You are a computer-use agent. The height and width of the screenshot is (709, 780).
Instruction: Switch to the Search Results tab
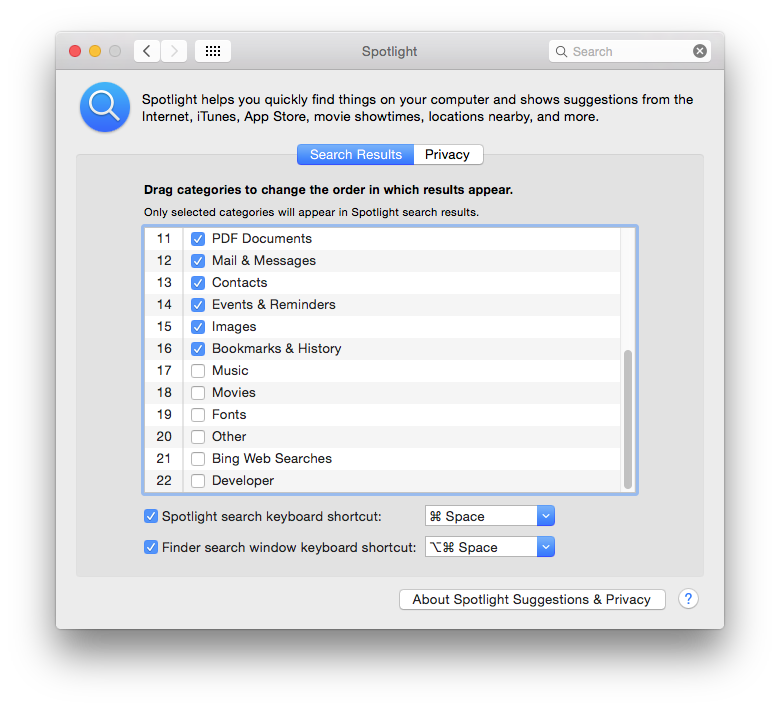tap(356, 154)
